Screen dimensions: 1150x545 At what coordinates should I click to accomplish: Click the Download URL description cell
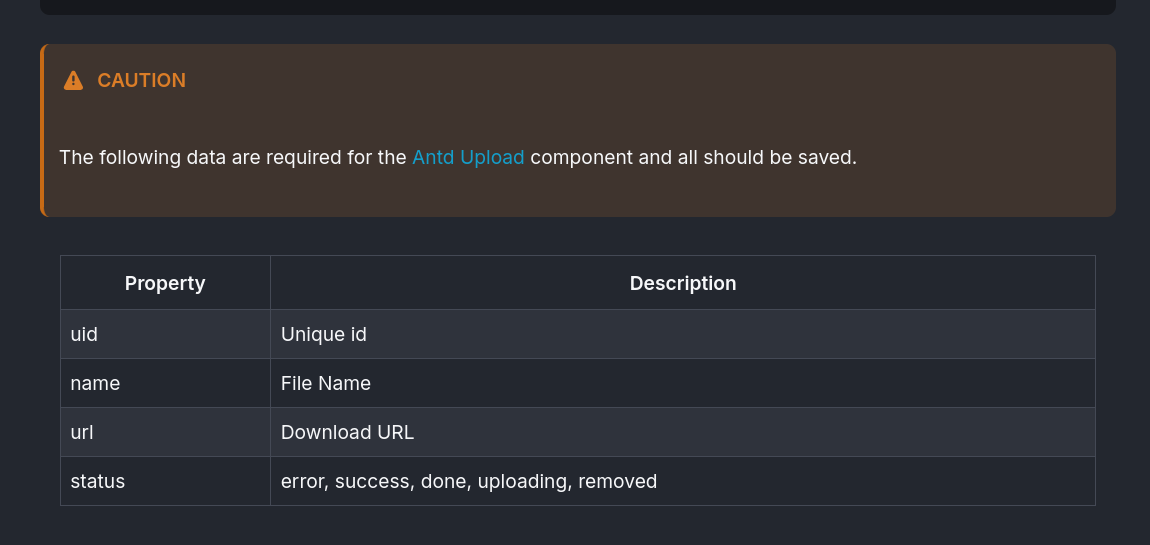point(683,433)
